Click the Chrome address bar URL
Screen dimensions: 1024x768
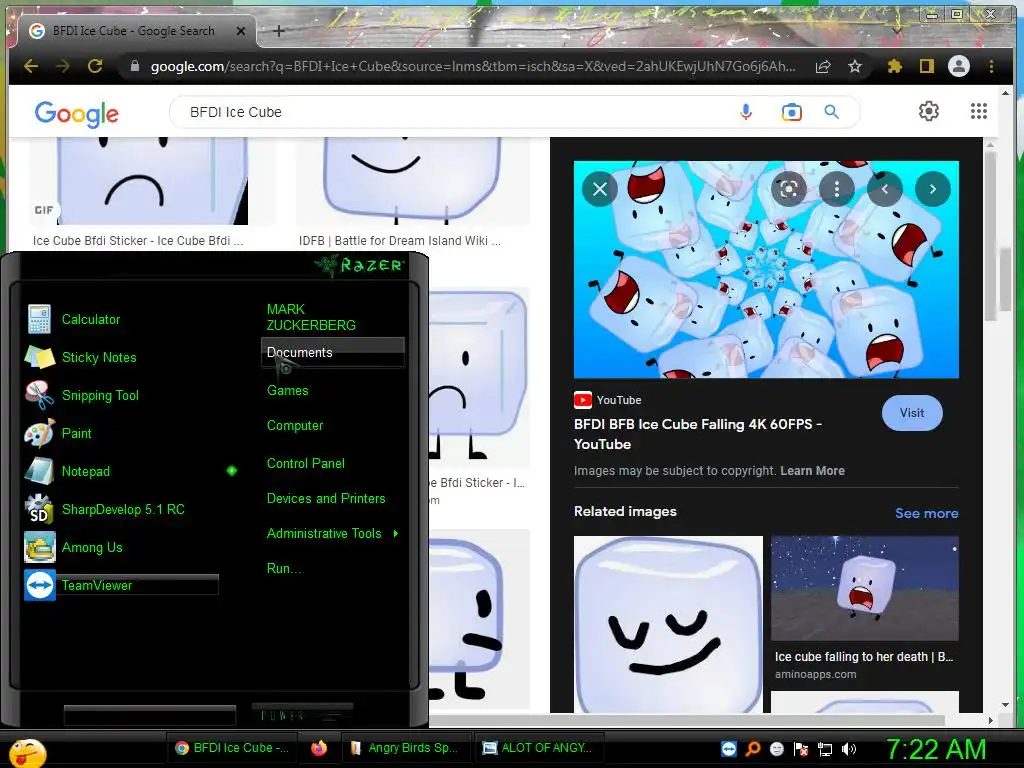coord(473,66)
